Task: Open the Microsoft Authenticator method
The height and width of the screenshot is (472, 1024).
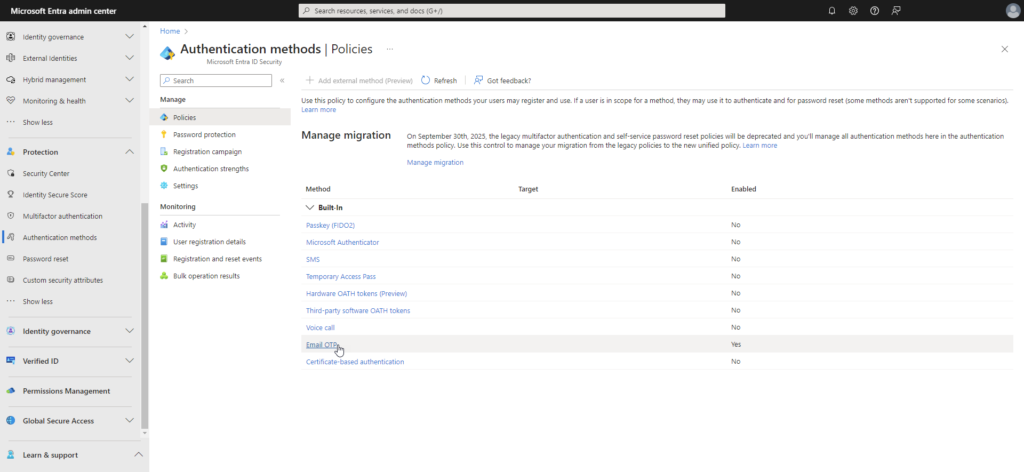Action: [x=342, y=242]
